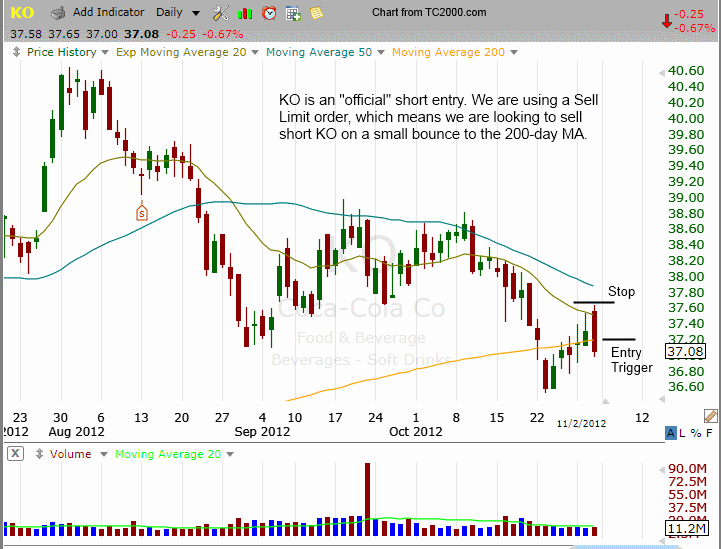The image size is (721, 549).
Task: Expand the Moving Average 200 dropdown arrow
Action: (x=514, y=52)
